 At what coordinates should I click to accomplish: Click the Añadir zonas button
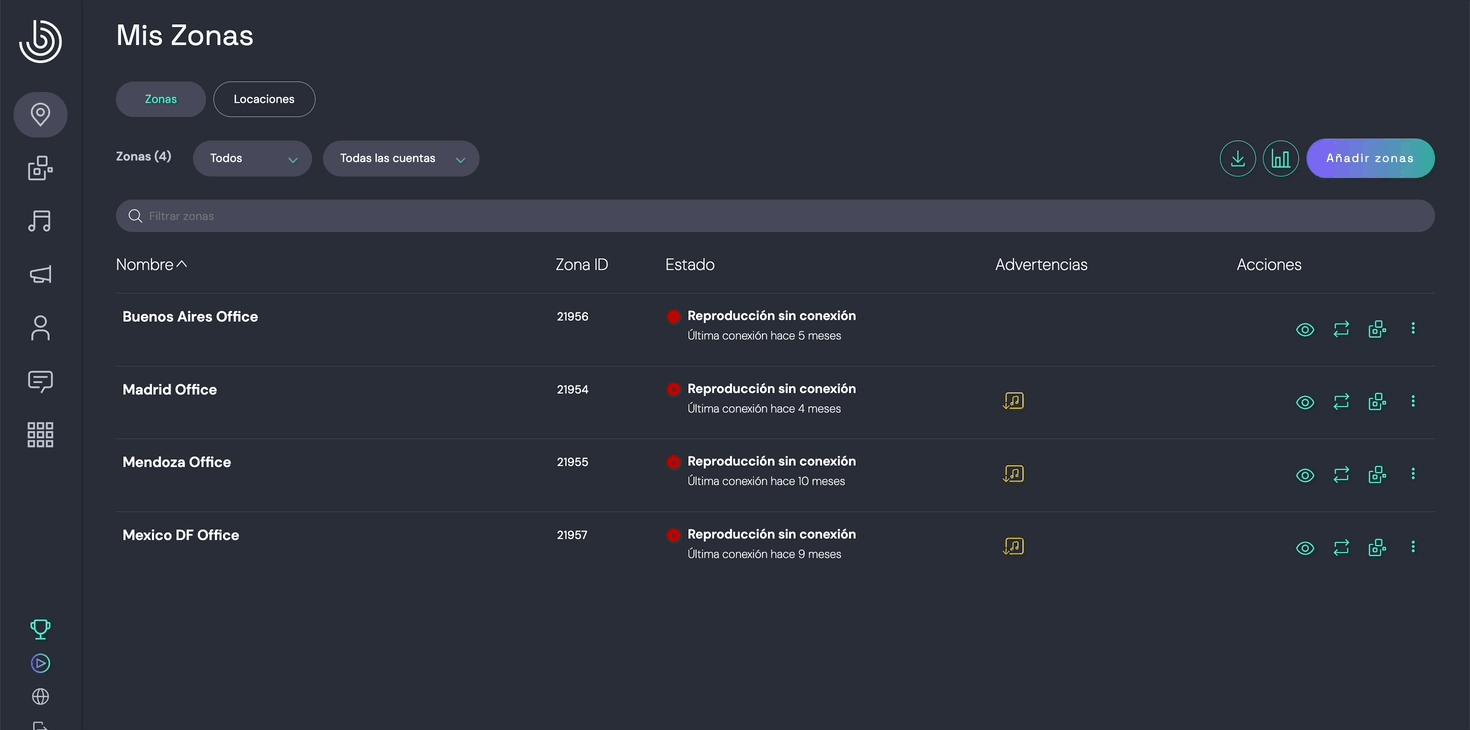pyautogui.click(x=1370, y=158)
